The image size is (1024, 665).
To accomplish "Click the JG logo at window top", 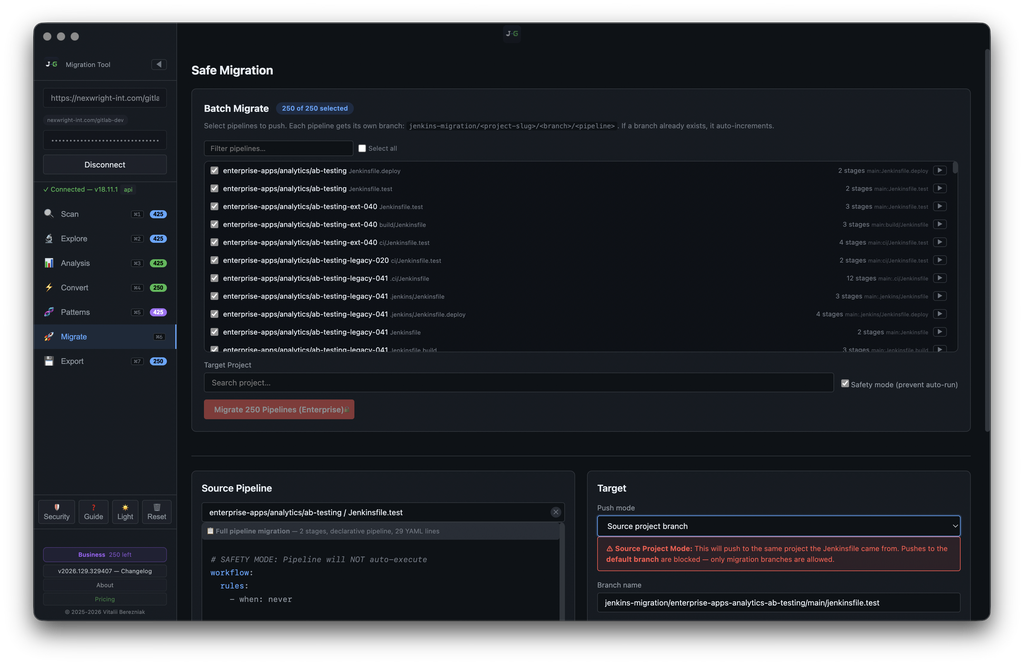I will click(x=512, y=33).
